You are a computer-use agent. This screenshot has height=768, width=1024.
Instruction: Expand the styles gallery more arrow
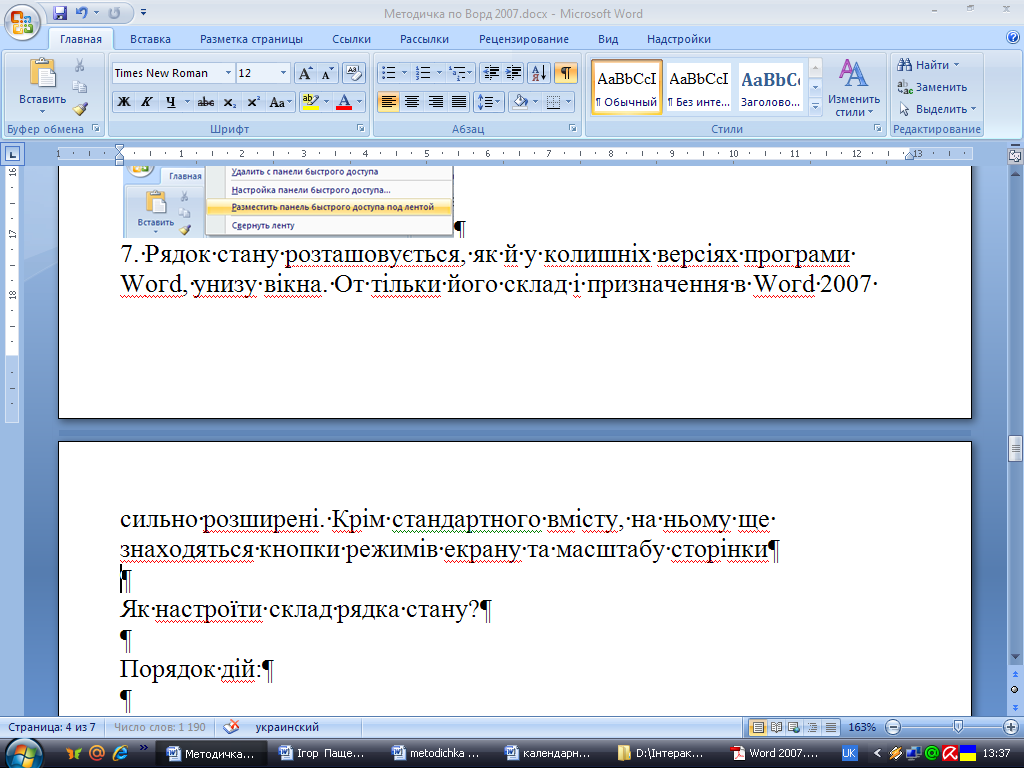pyautogui.click(x=815, y=106)
